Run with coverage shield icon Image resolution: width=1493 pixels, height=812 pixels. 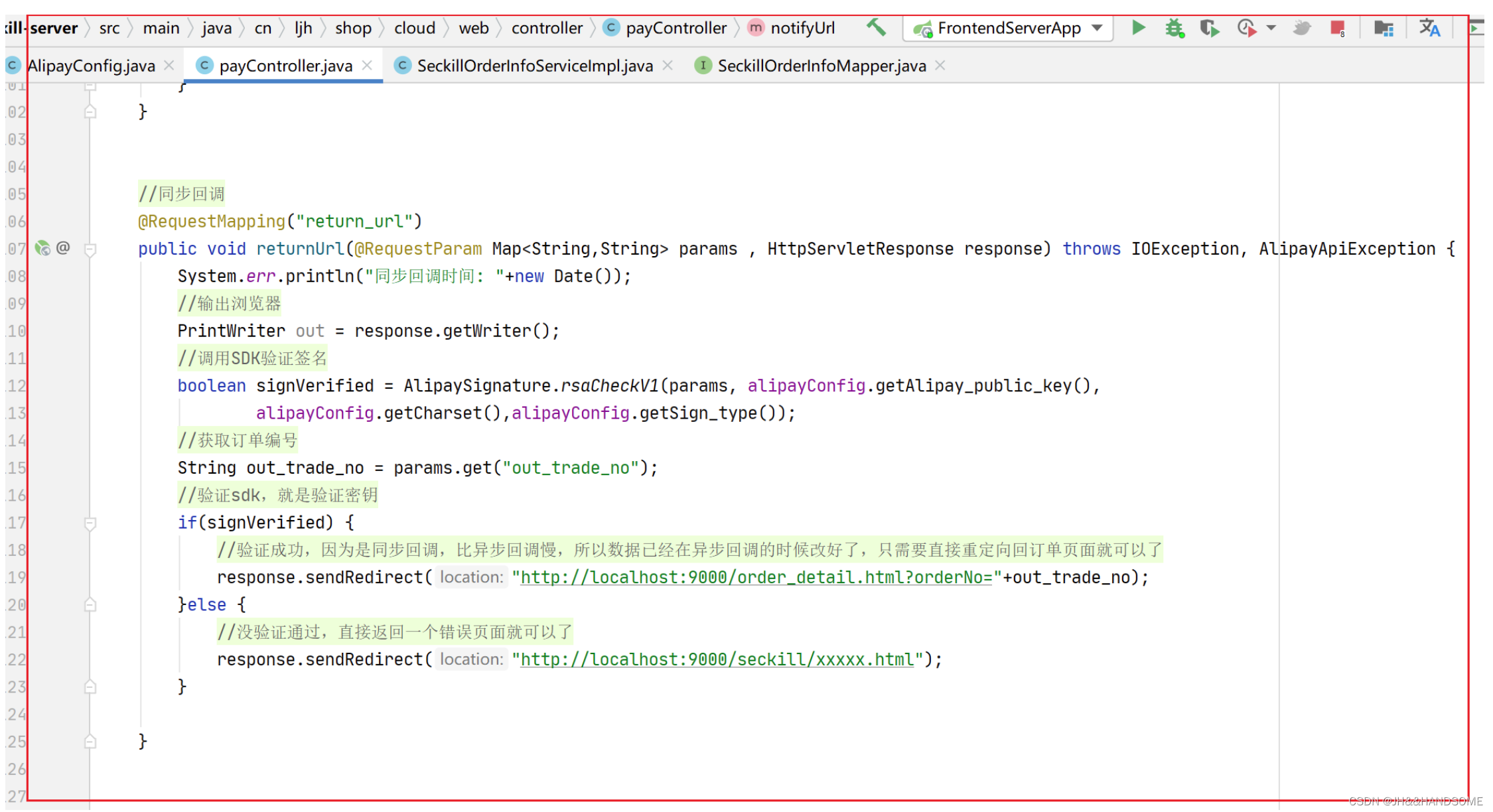pos(1209,29)
